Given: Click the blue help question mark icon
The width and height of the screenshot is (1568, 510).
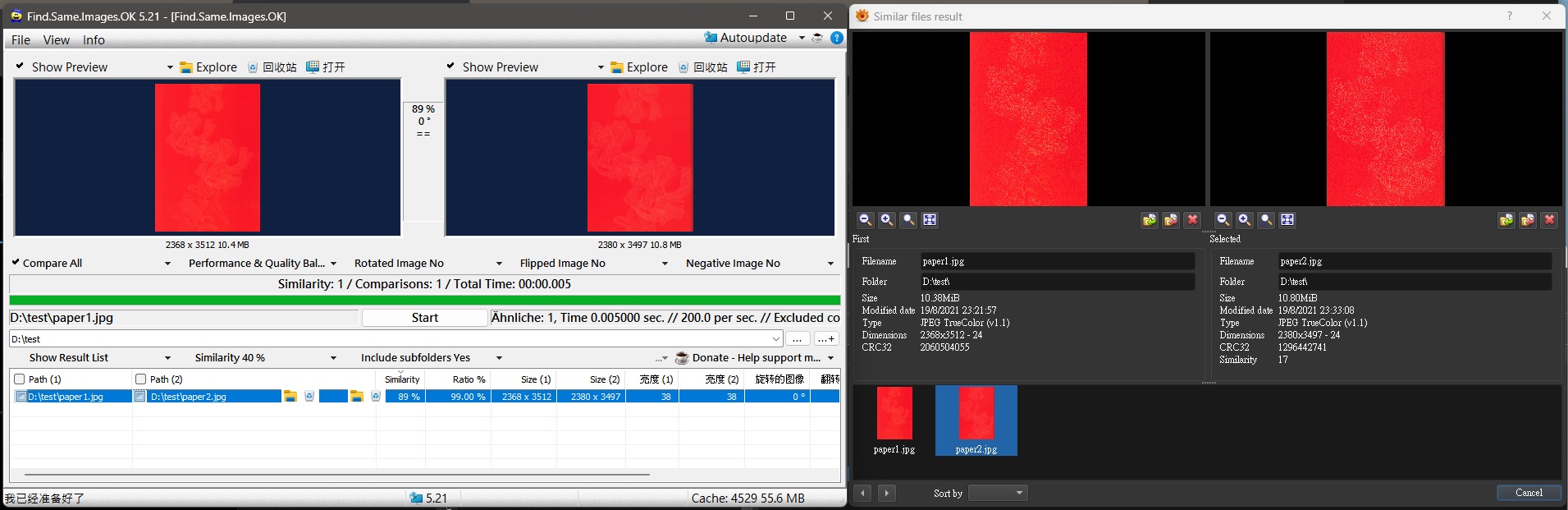Looking at the screenshot, I should coord(837,38).
